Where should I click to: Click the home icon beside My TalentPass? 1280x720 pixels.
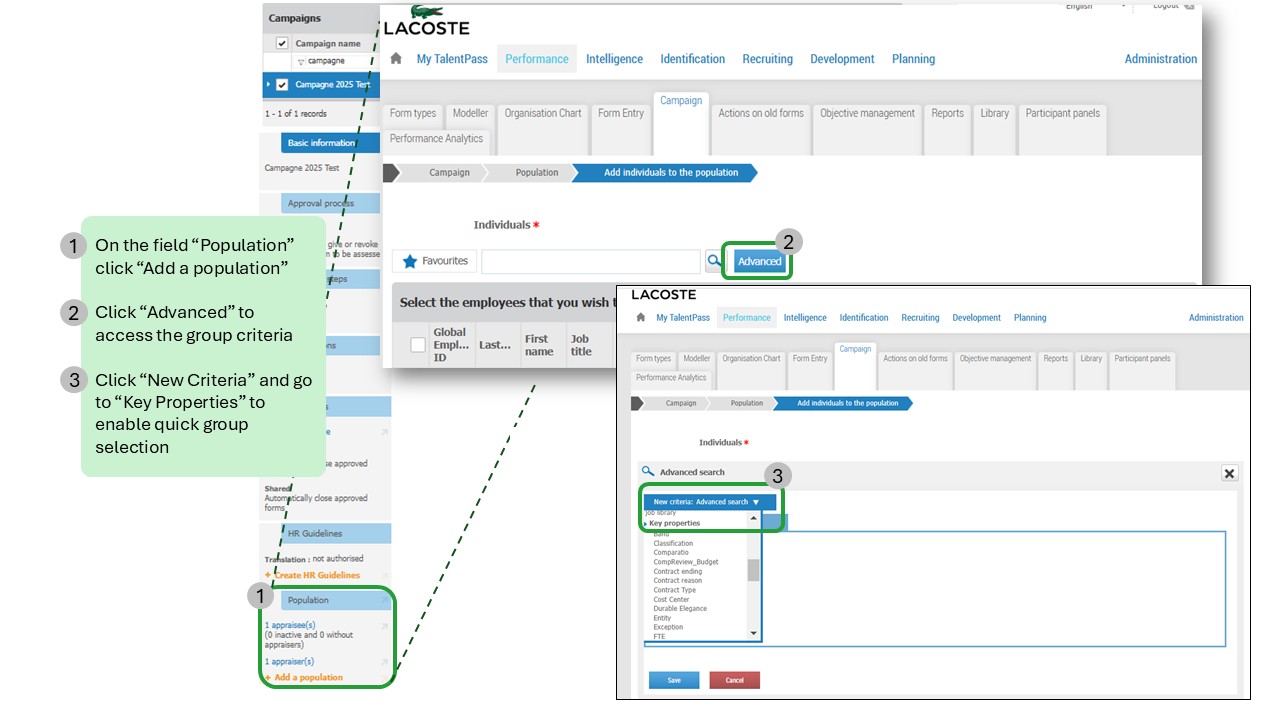tap(396, 59)
